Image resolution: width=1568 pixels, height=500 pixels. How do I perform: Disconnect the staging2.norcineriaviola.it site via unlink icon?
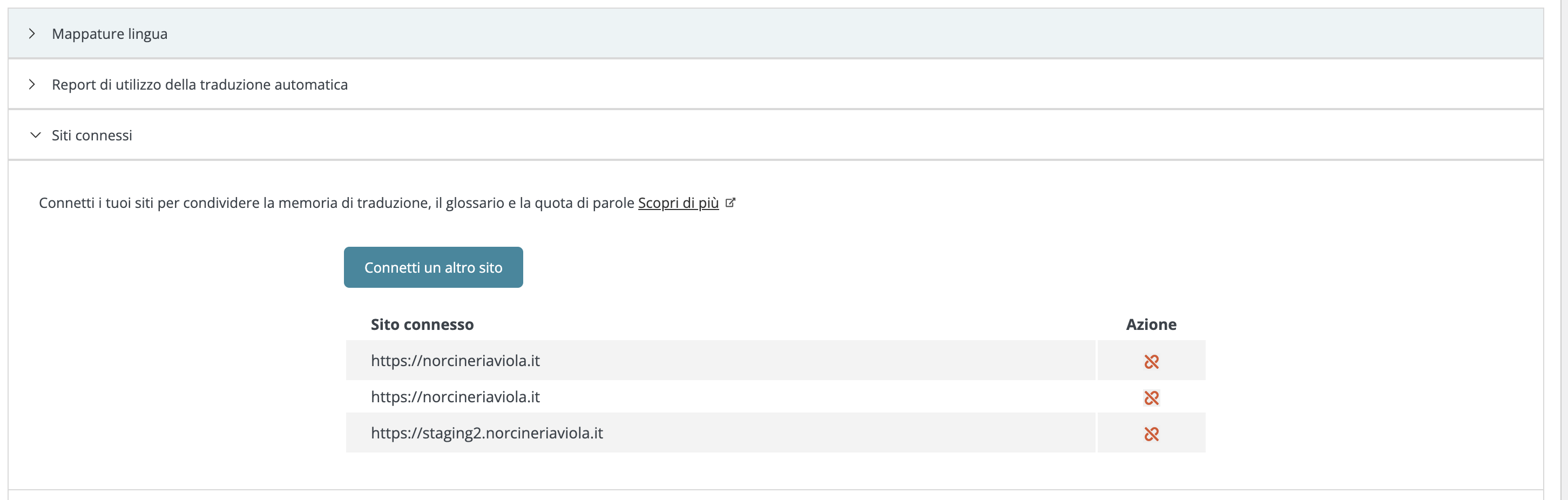pos(1151,434)
